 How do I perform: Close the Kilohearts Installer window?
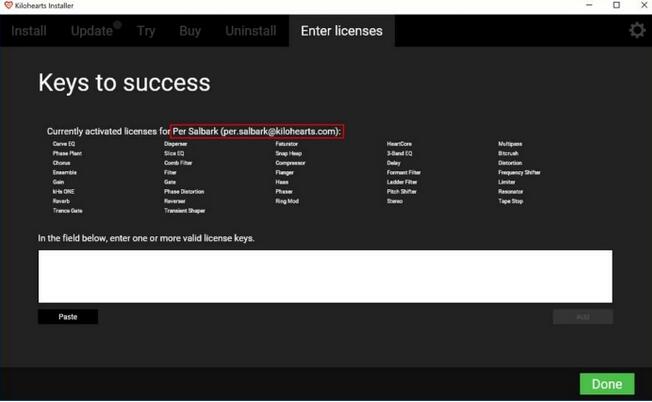pos(644,5)
